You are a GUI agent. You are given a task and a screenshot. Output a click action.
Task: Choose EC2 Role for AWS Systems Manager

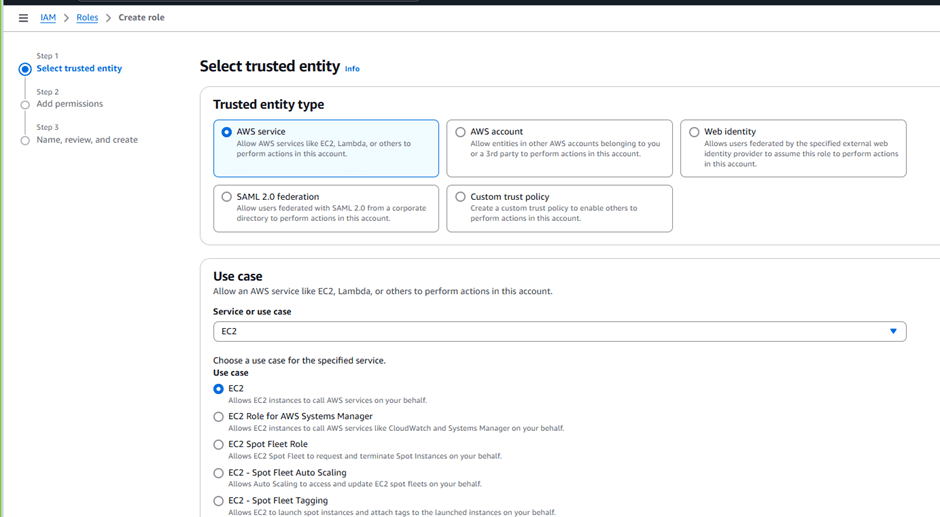(x=219, y=417)
